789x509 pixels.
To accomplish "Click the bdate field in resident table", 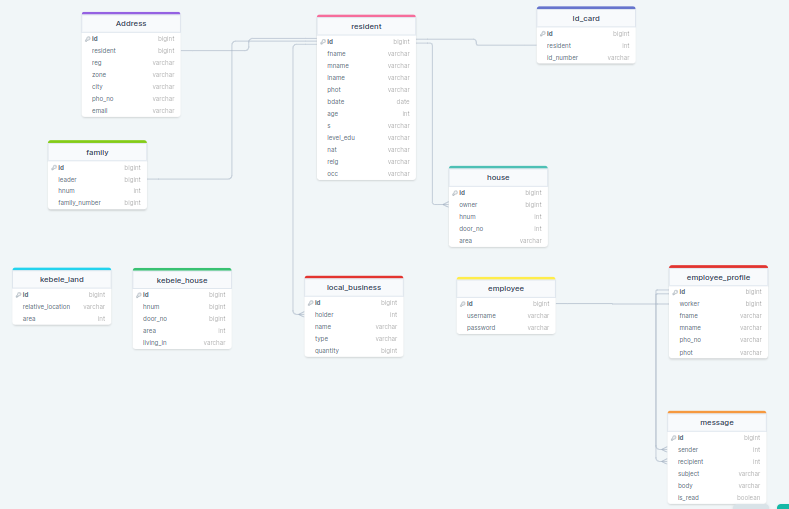I will point(366,102).
